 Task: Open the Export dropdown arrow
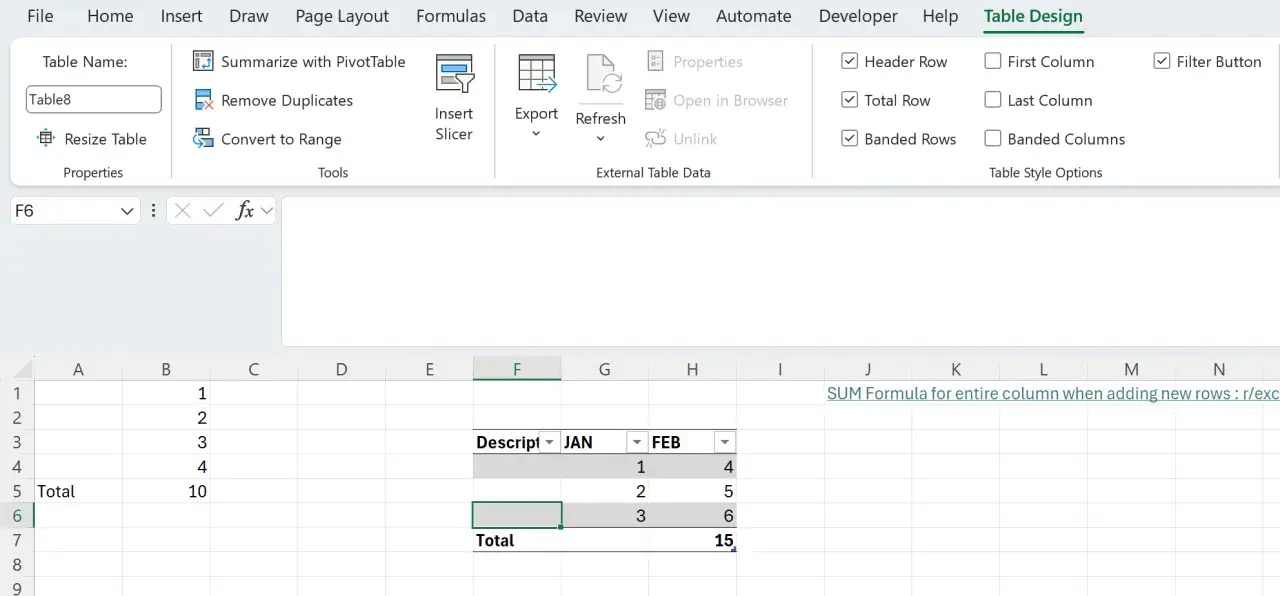[536, 134]
